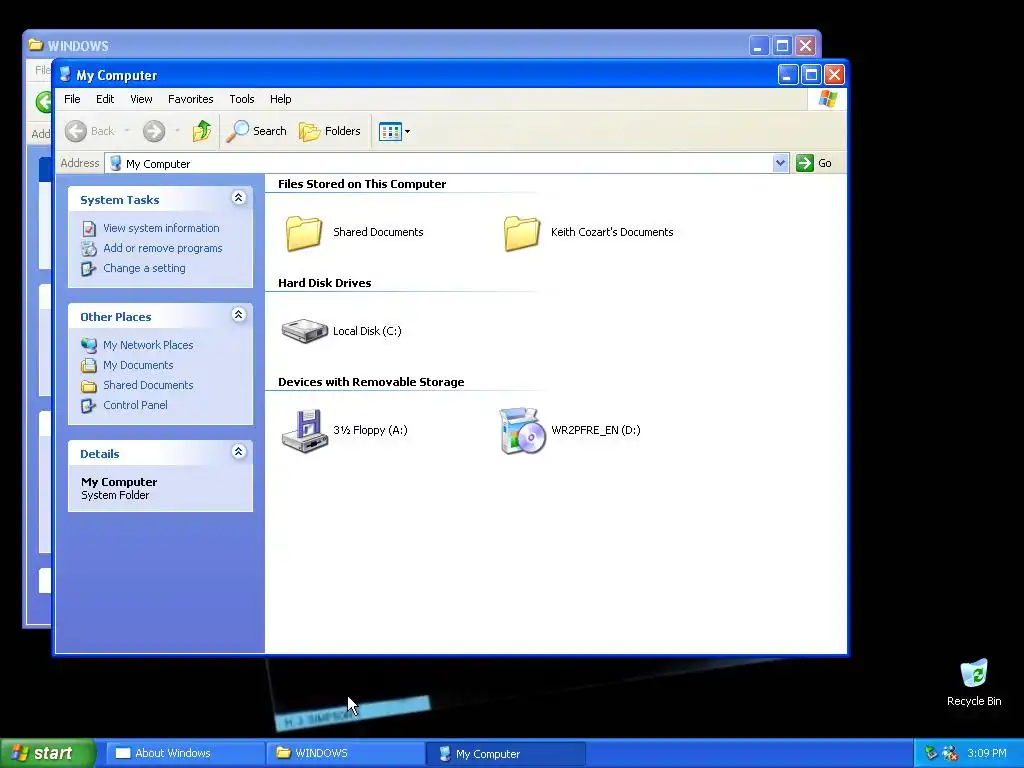Image resolution: width=1024 pixels, height=768 pixels.
Task: Click the My Computer title bar icon
Action: pyautogui.click(x=65, y=74)
